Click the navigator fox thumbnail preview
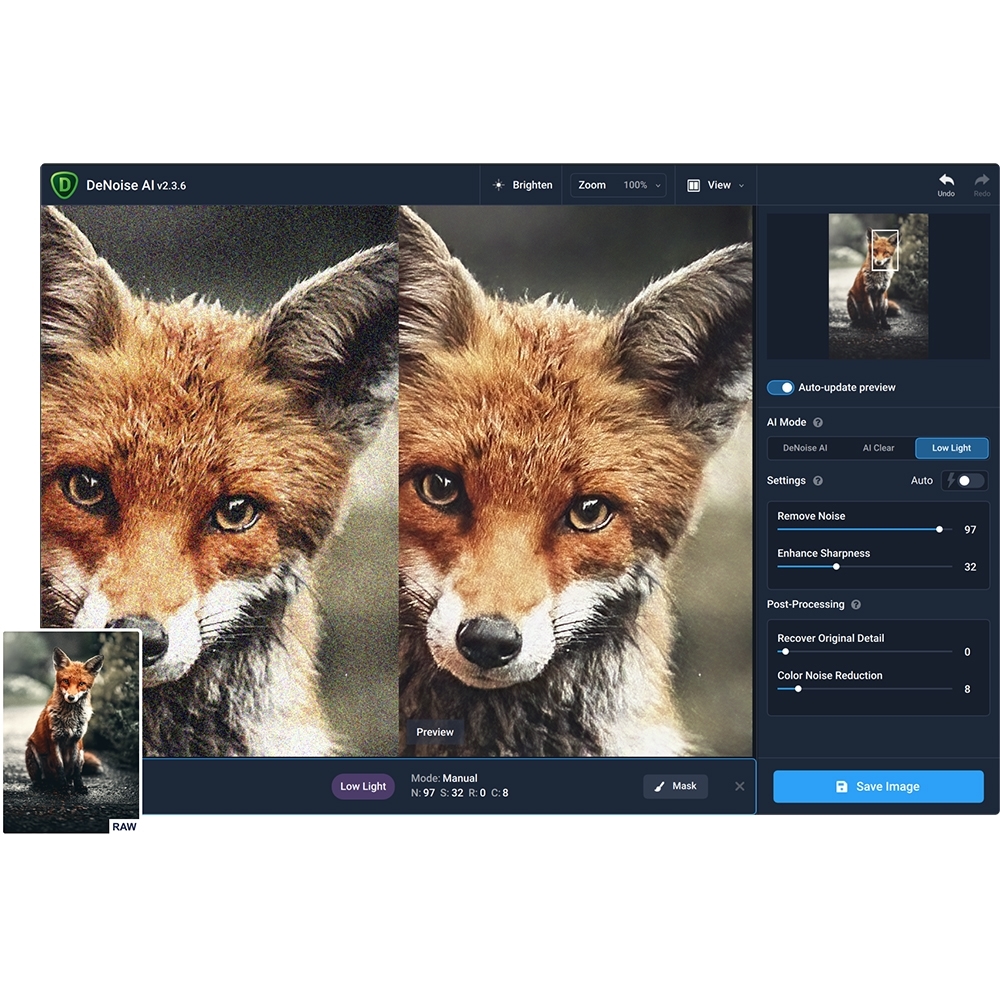1000x1000 pixels. coord(878,286)
